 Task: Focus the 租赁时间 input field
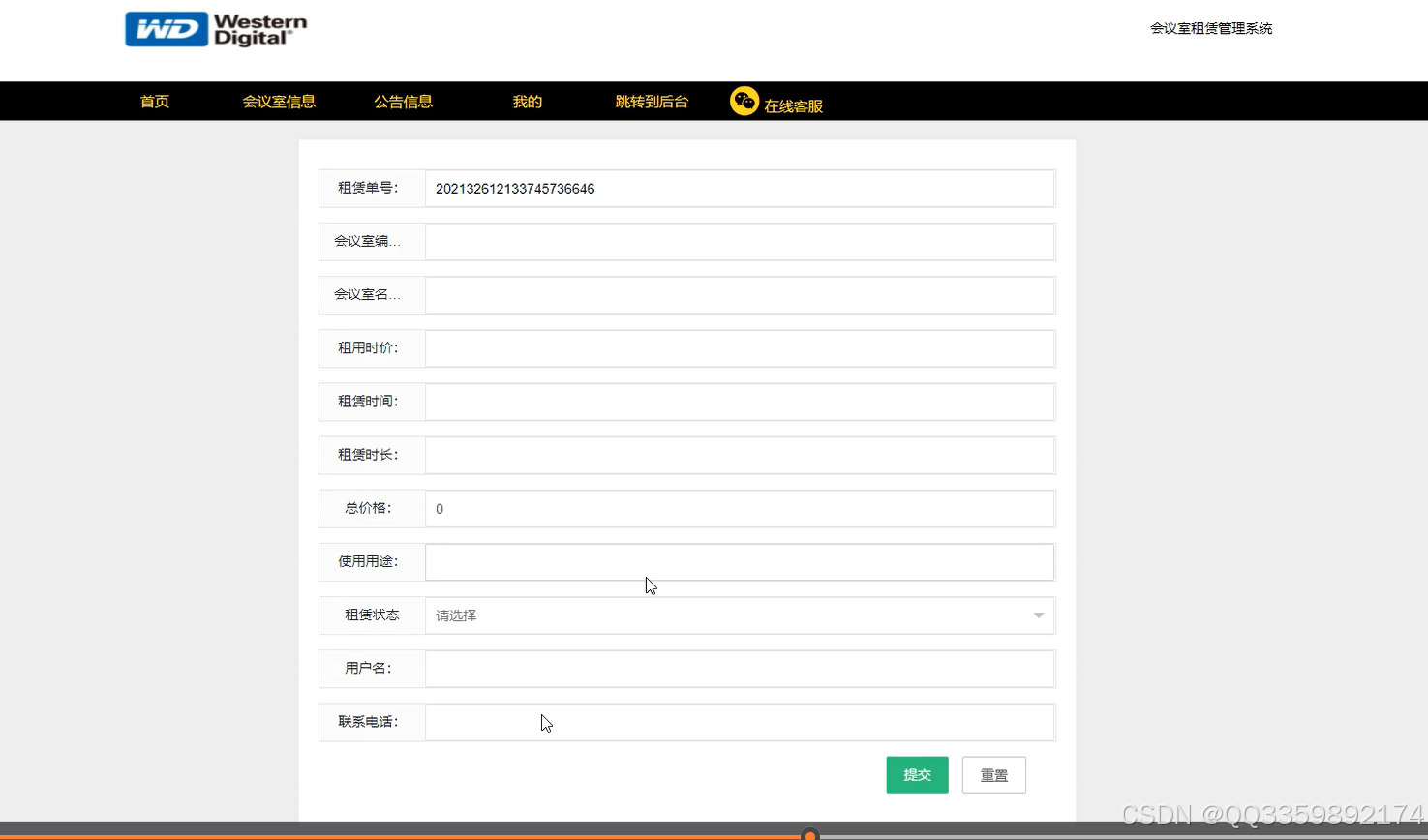point(740,402)
